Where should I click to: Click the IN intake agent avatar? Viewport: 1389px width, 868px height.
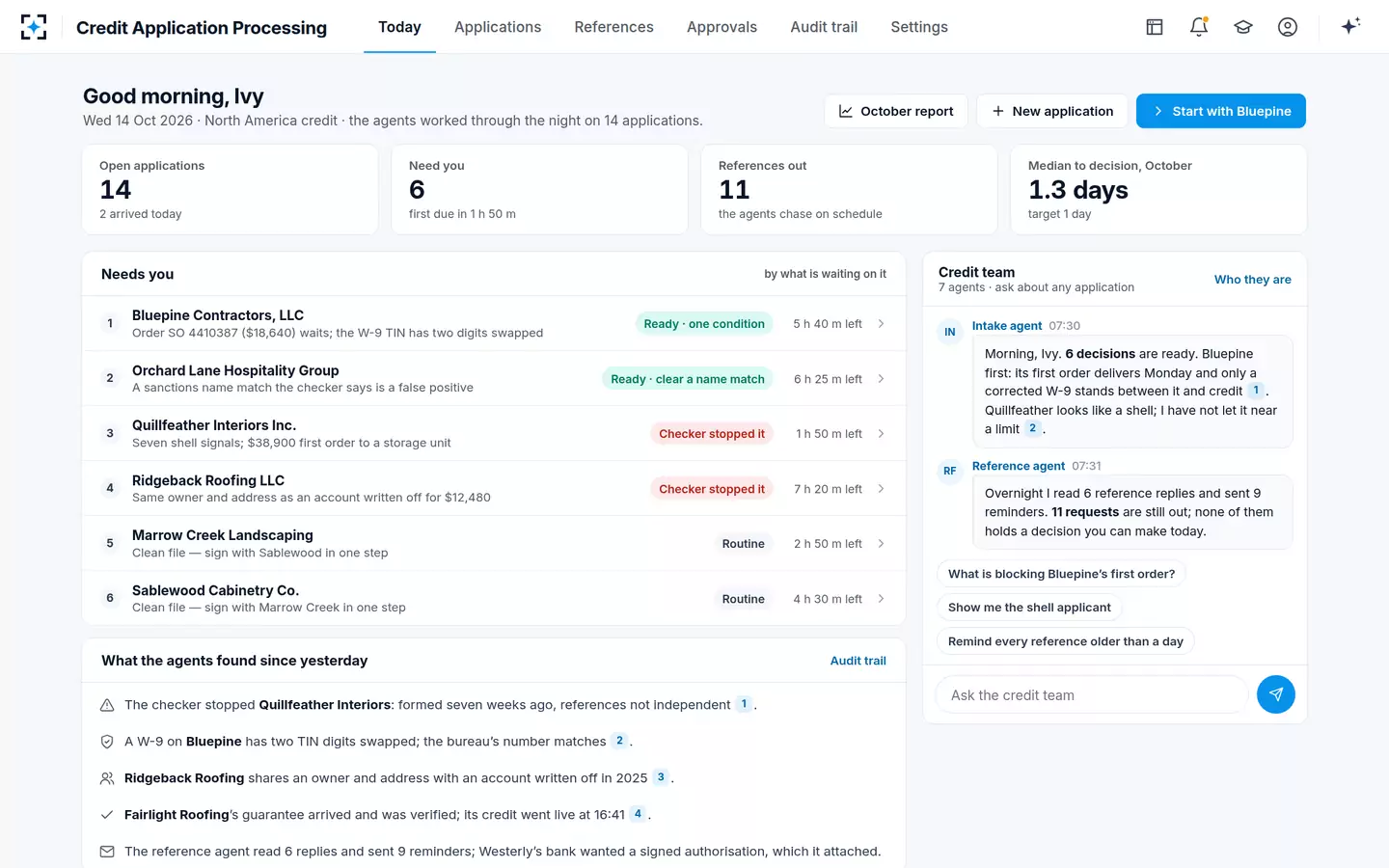pos(950,332)
